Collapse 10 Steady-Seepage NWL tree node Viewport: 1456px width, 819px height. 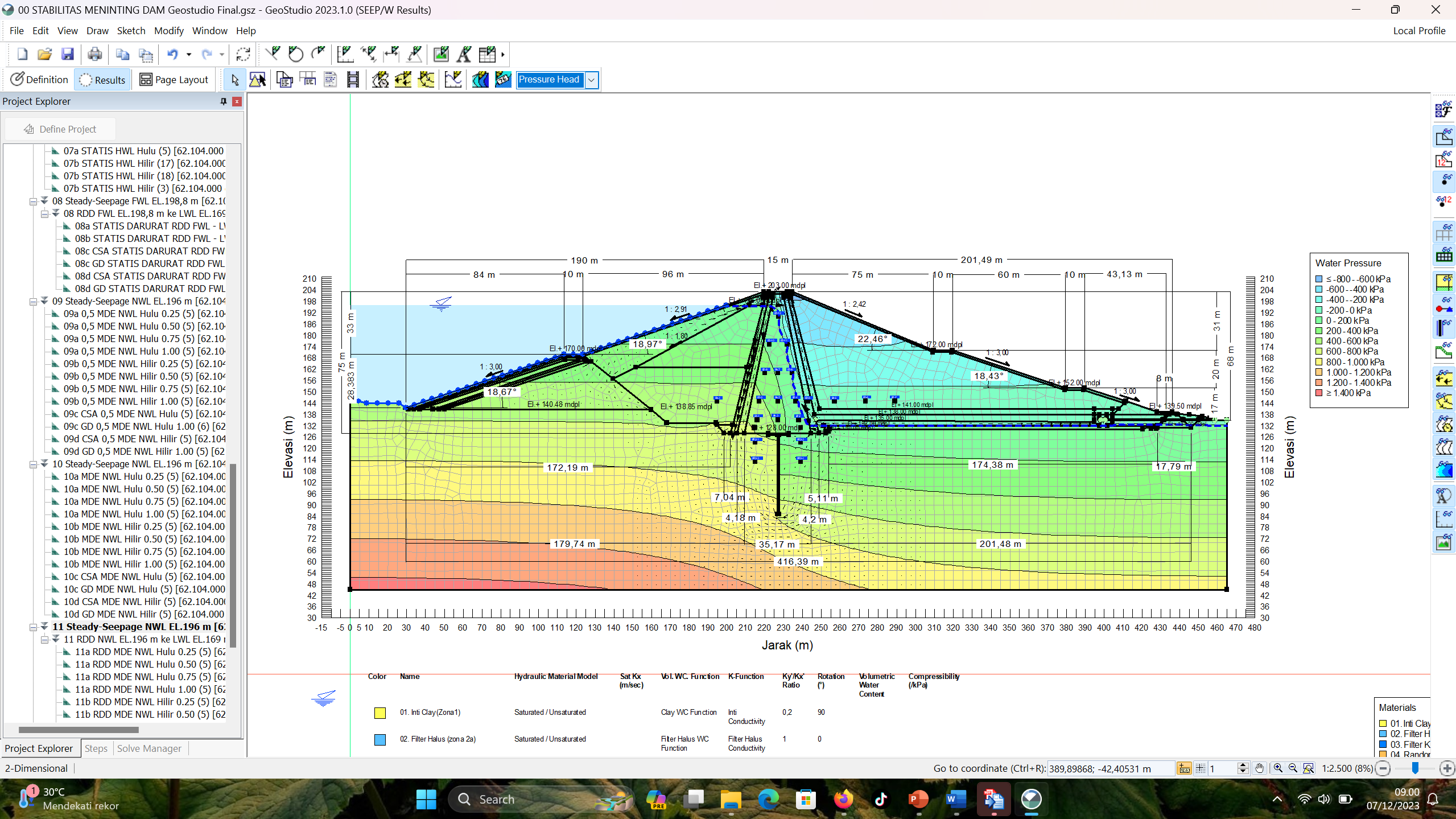coord(33,464)
